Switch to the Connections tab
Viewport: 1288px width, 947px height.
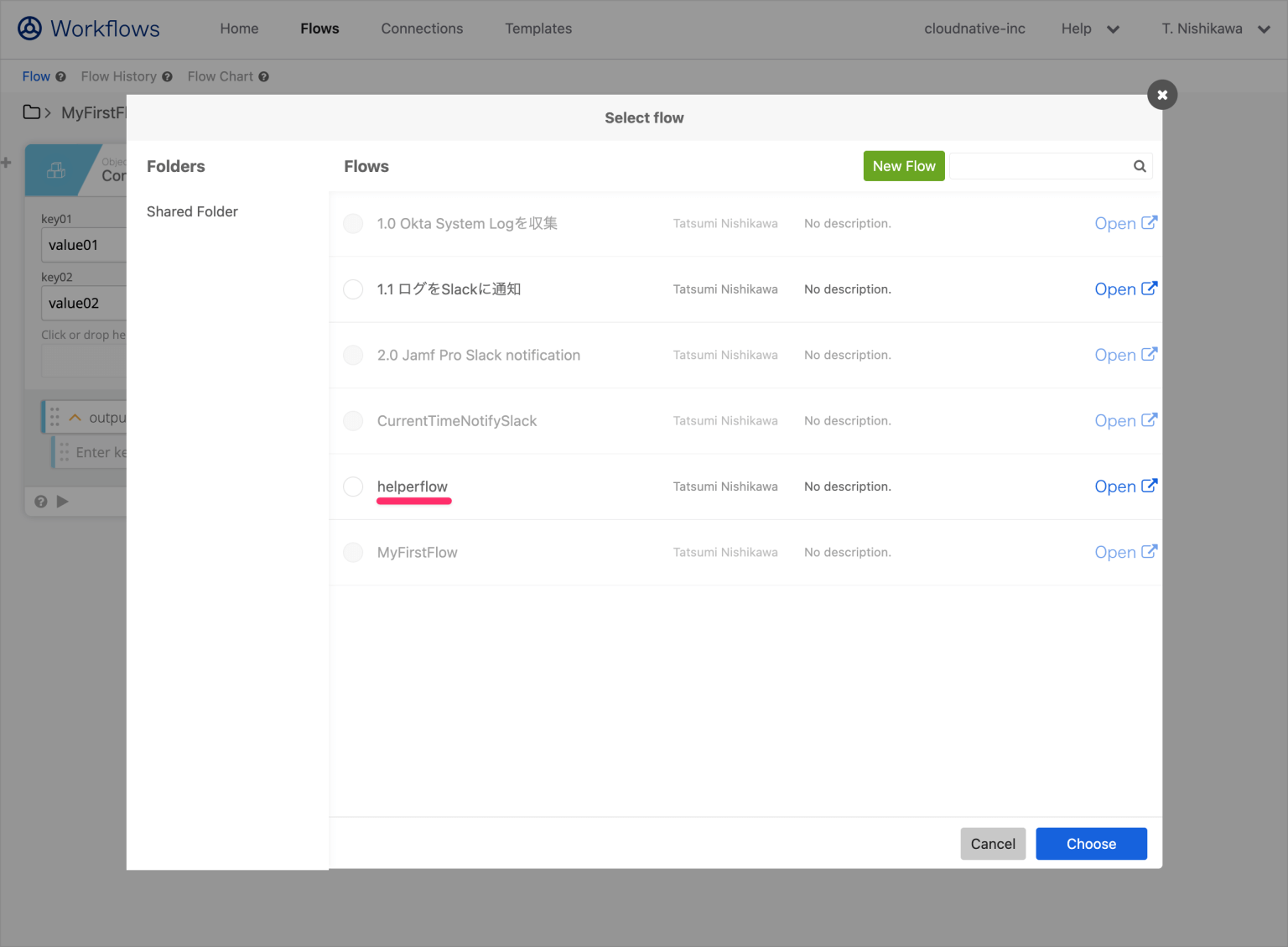[422, 28]
